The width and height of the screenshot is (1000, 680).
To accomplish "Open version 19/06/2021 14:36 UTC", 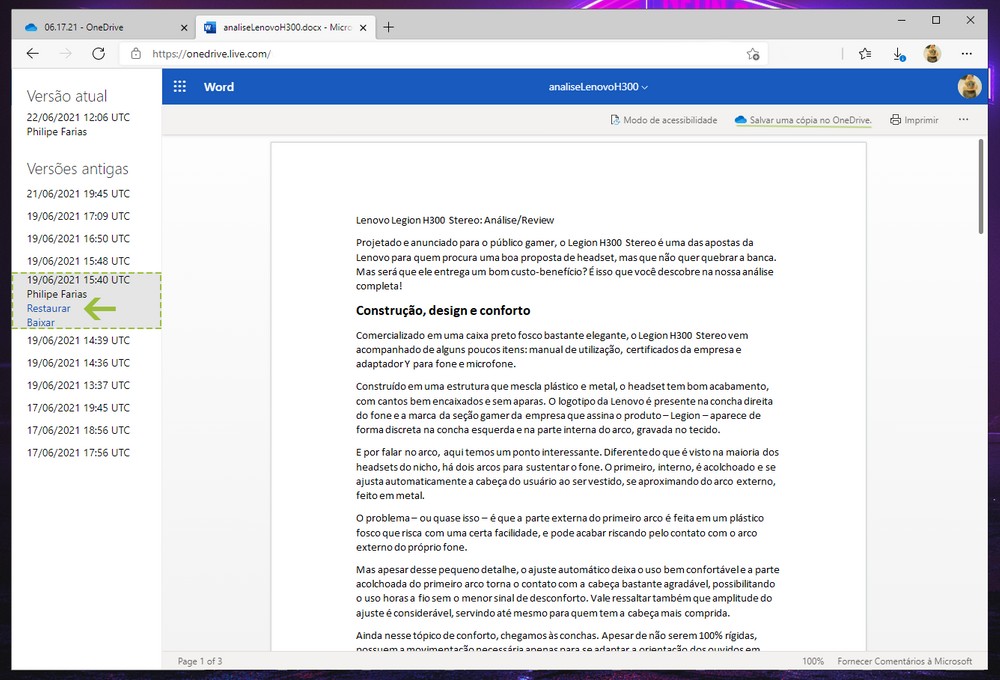I will (x=78, y=362).
